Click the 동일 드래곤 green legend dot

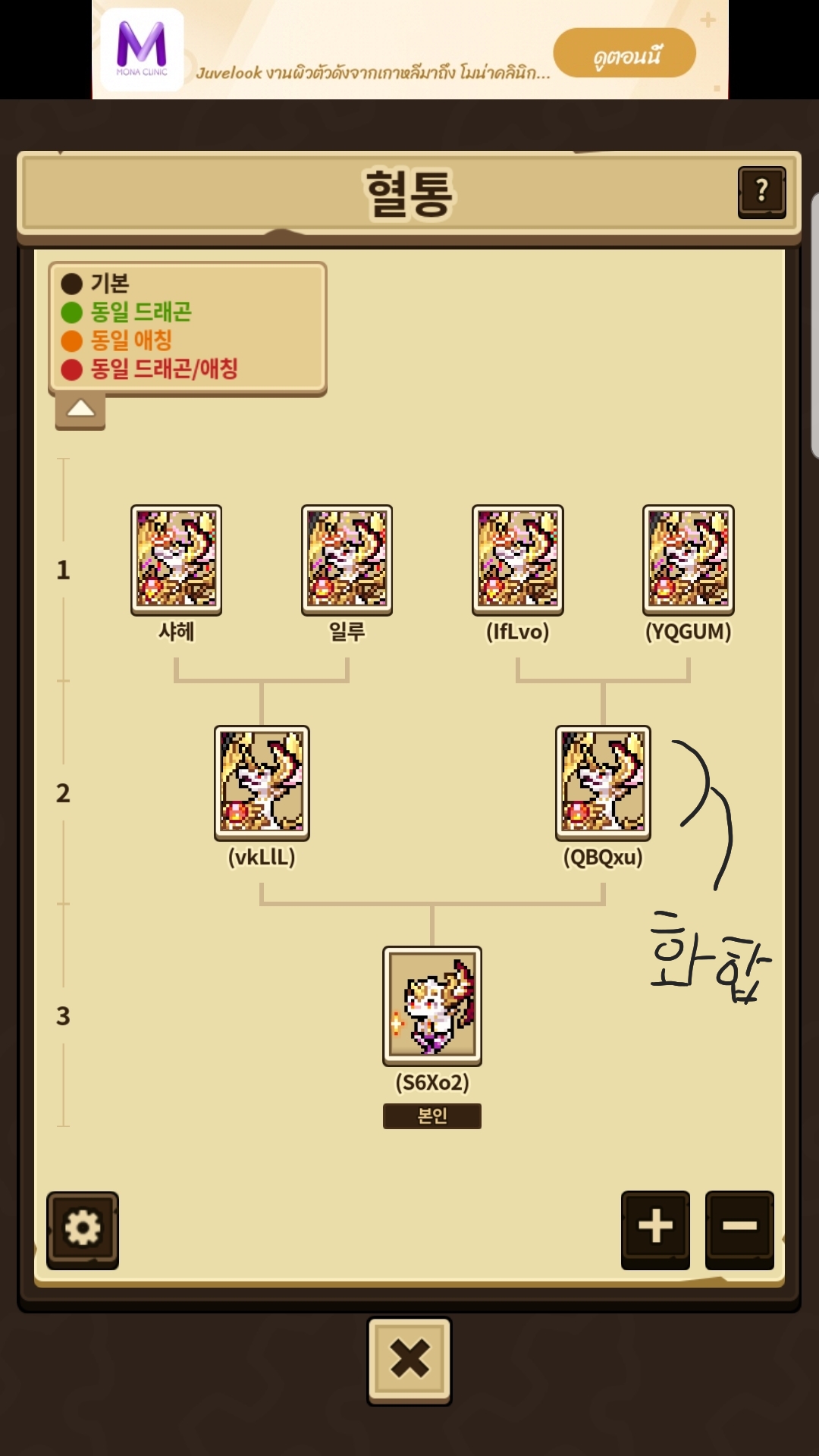[71, 312]
